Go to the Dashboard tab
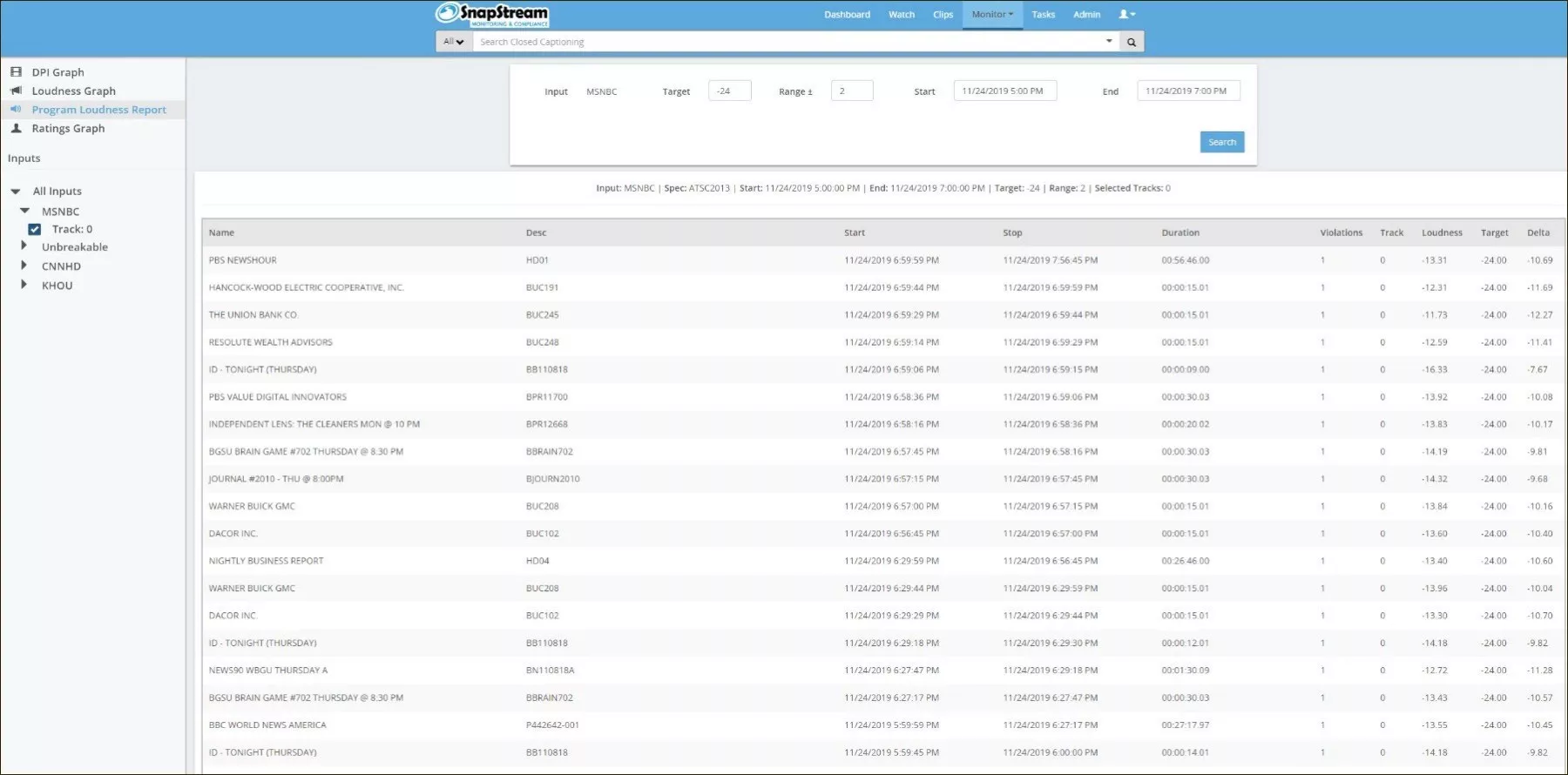 [847, 15]
